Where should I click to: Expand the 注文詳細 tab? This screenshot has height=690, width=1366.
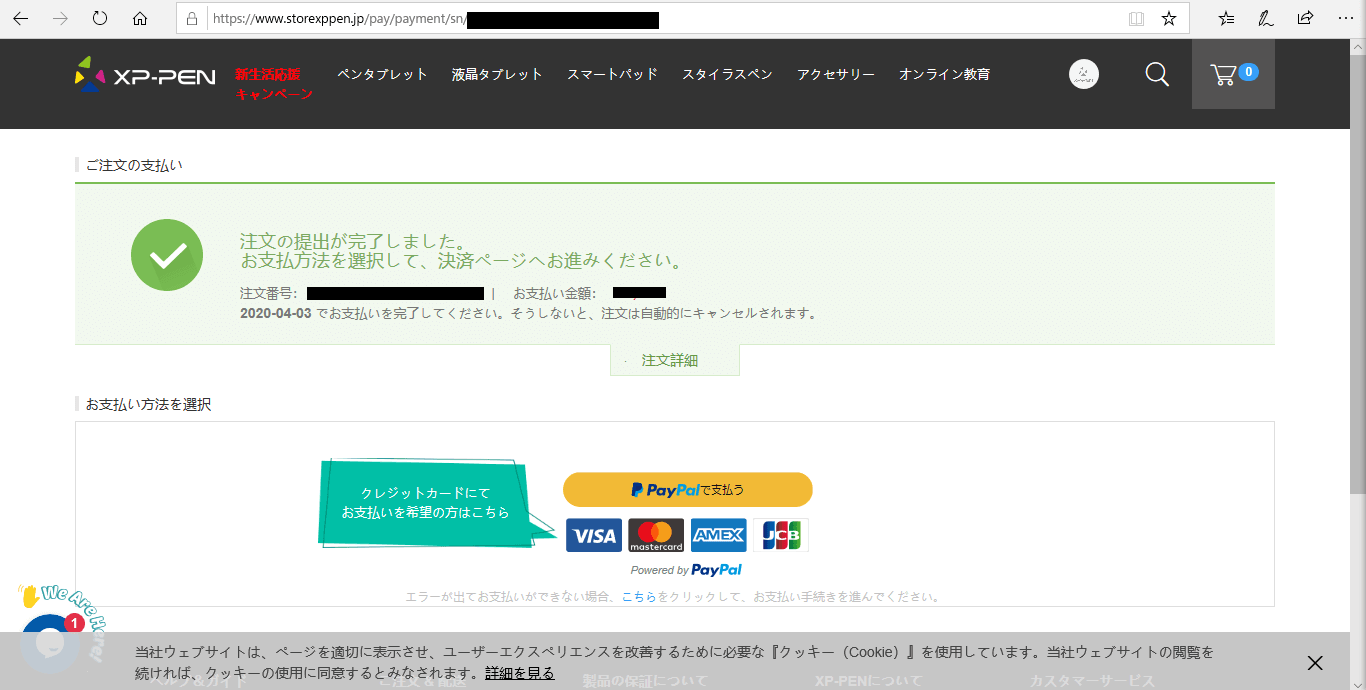pos(675,360)
